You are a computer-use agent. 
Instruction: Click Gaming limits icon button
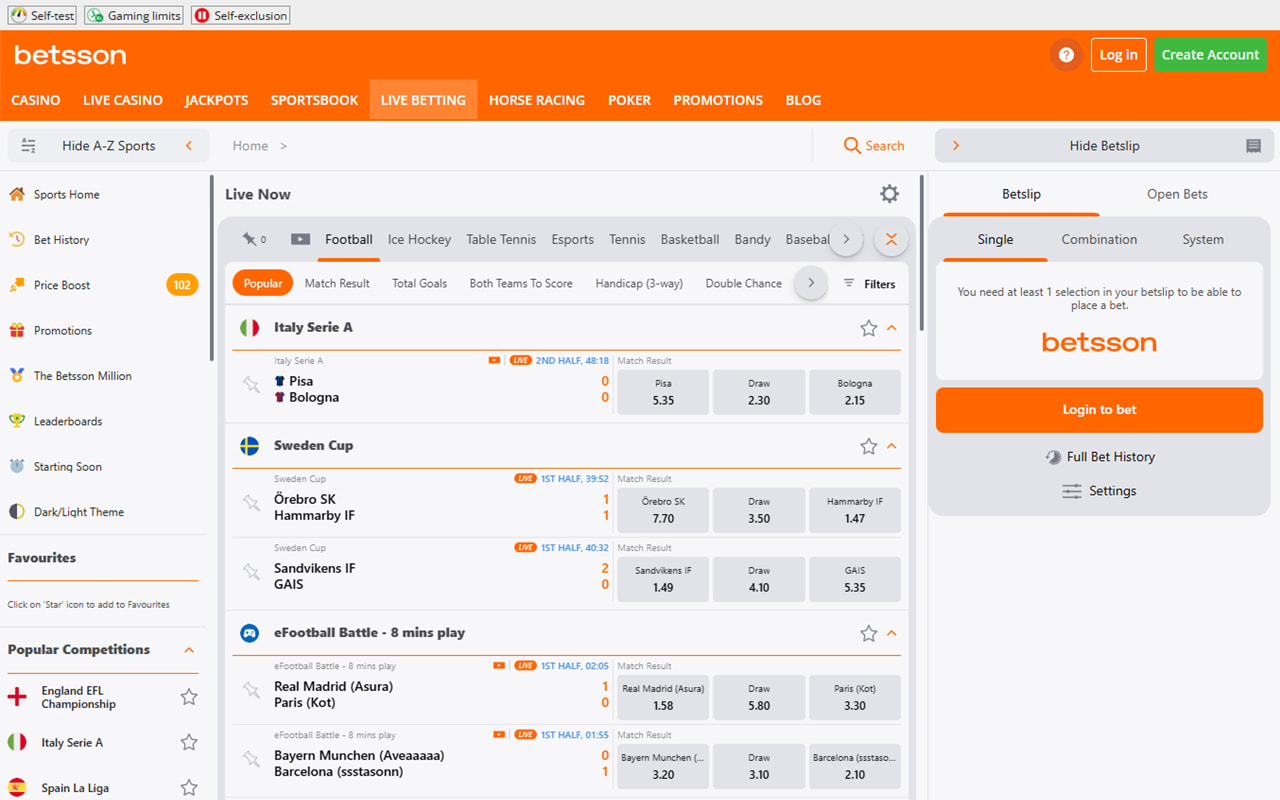coord(134,15)
